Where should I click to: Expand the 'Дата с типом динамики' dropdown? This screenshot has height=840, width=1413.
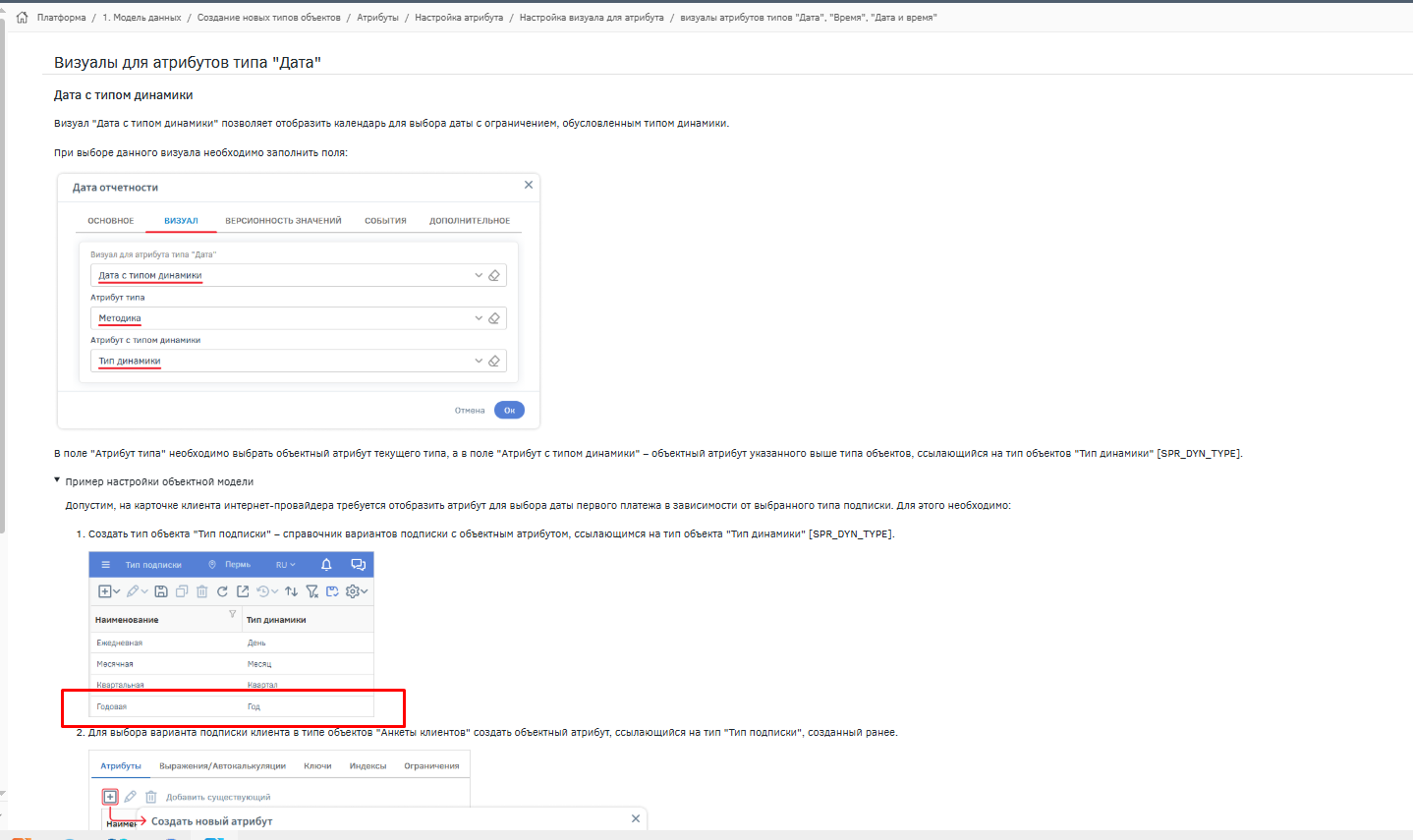click(x=479, y=276)
